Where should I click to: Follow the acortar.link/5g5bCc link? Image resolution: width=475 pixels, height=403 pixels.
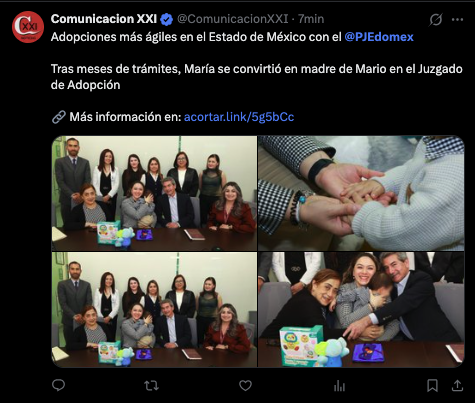(239, 117)
